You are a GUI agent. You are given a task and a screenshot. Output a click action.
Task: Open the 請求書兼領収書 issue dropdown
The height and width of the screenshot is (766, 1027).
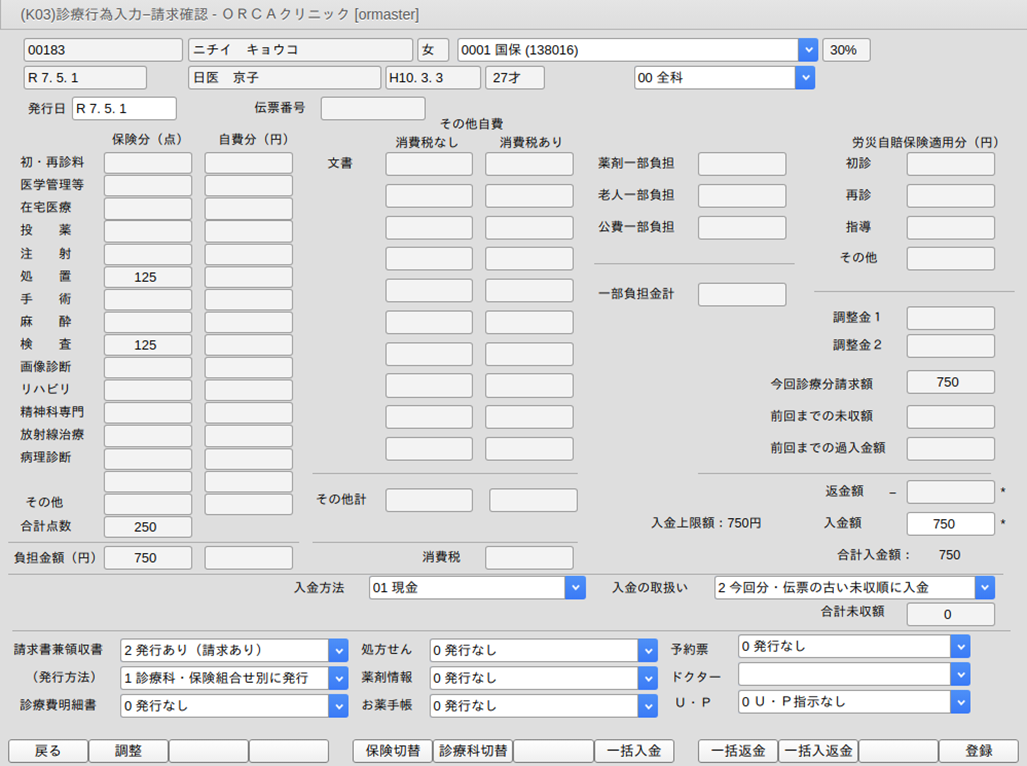338,650
